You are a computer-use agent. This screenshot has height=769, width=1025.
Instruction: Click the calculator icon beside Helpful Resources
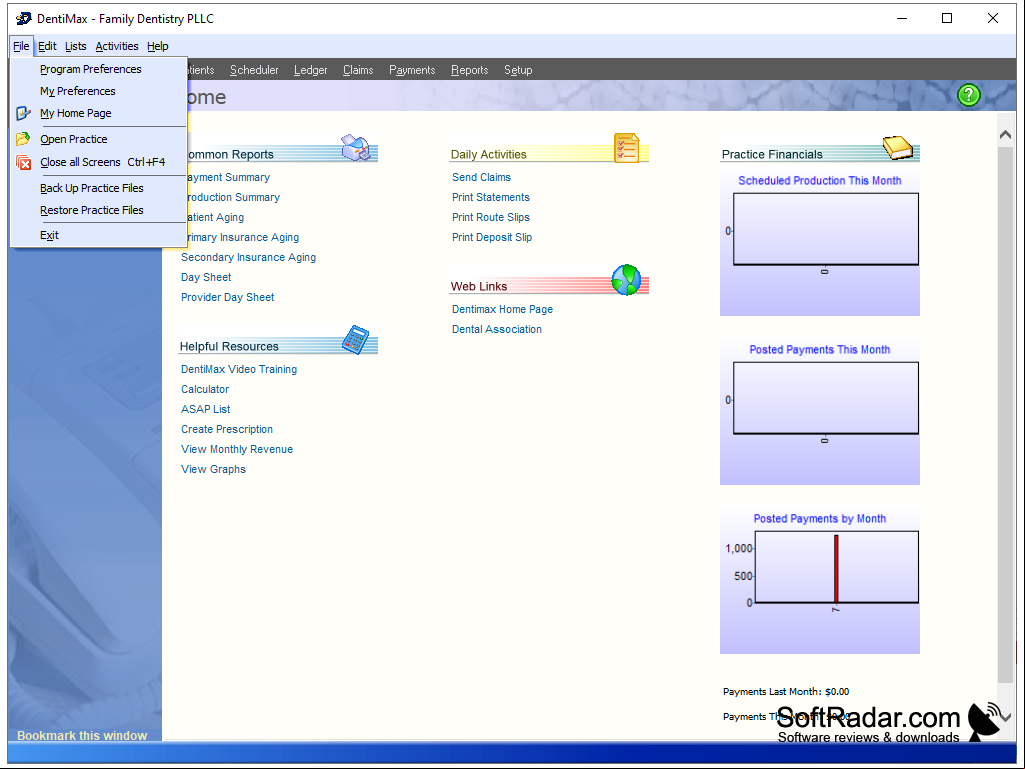tap(356, 340)
